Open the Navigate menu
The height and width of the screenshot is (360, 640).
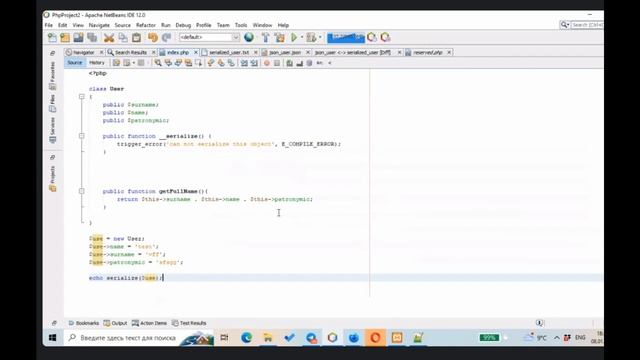click(x=99, y=25)
